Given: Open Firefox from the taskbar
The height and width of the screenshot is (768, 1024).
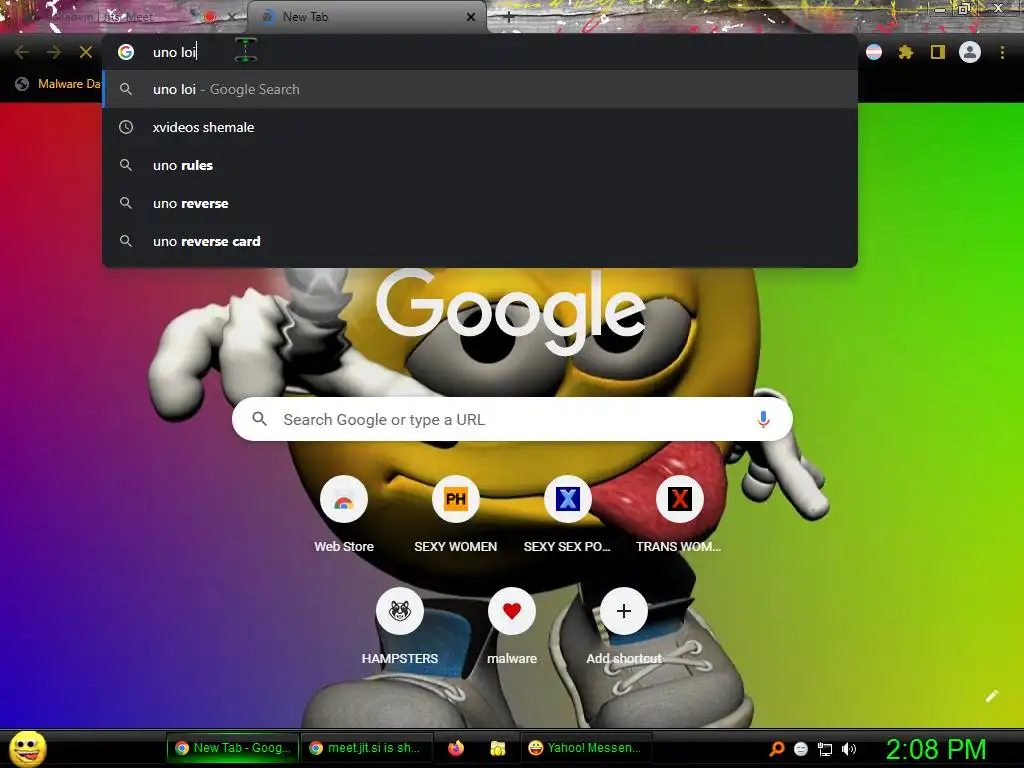Looking at the screenshot, I should click(x=456, y=748).
